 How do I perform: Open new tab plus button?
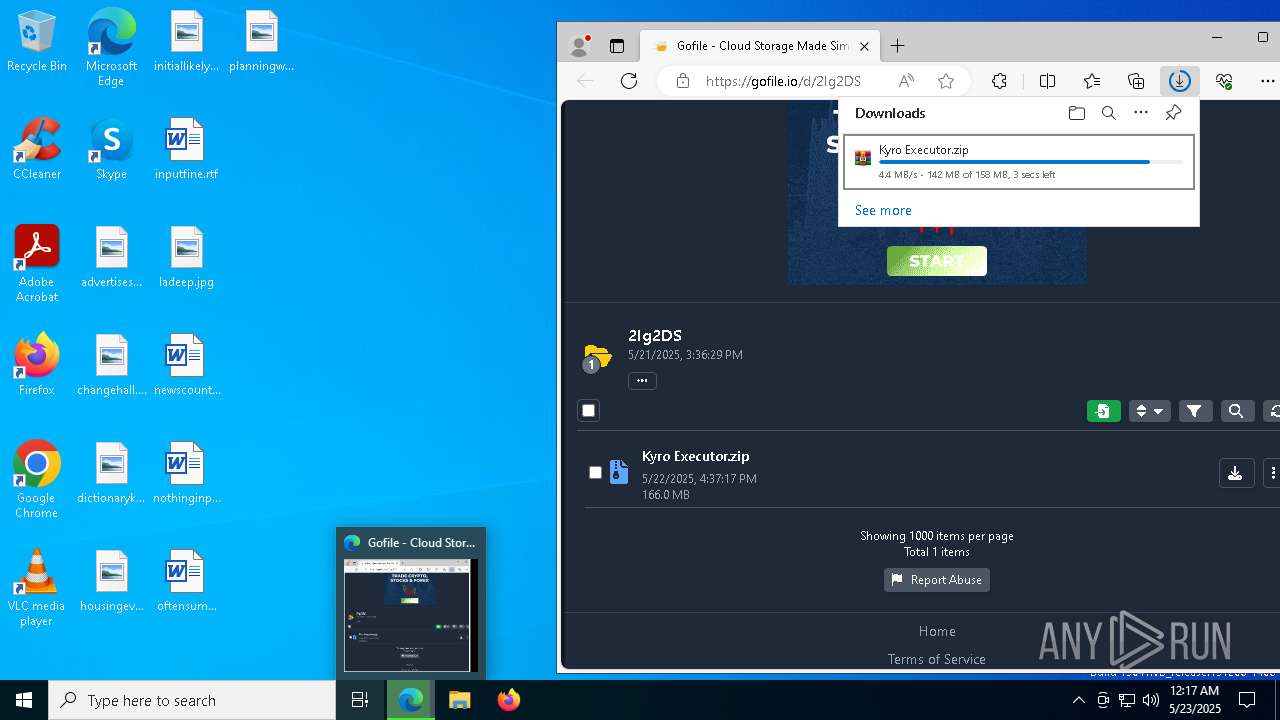tap(898, 46)
